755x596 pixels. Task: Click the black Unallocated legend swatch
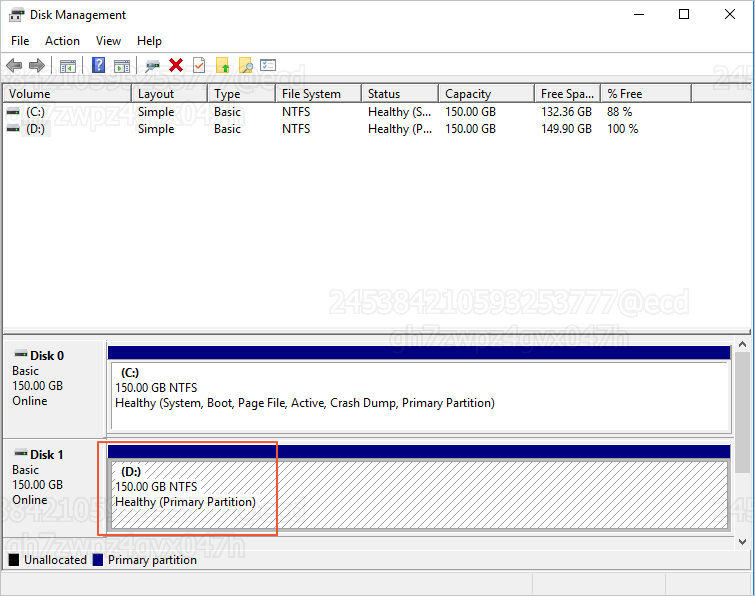[x=14, y=560]
